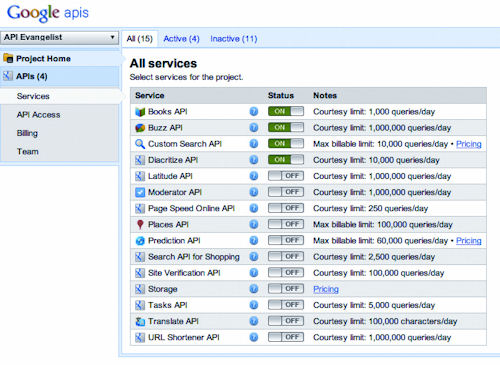
Task: Click the Moderator API checkmark icon
Action: tap(140, 192)
